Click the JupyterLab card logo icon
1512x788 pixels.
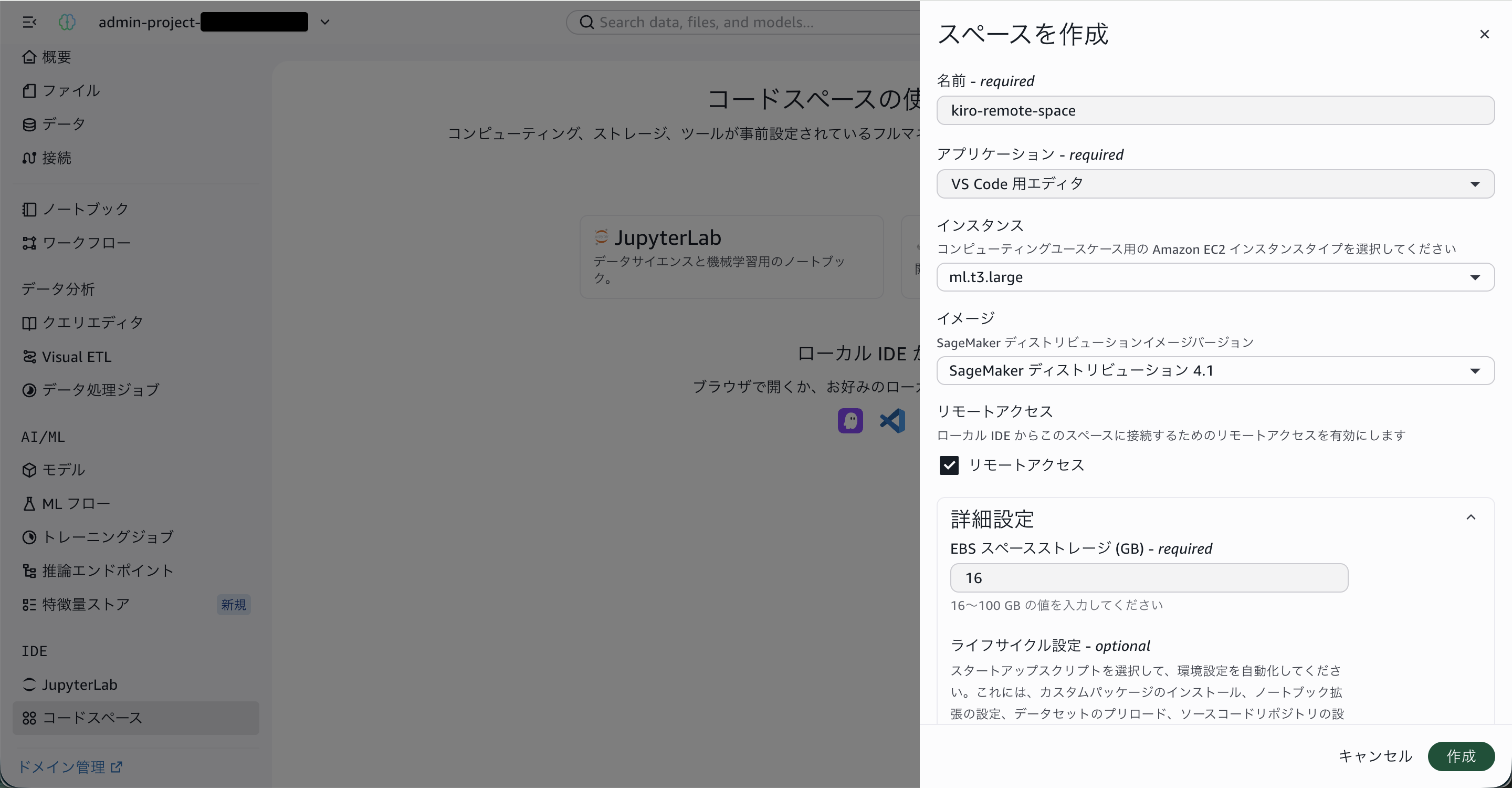(x=601, y=236)
